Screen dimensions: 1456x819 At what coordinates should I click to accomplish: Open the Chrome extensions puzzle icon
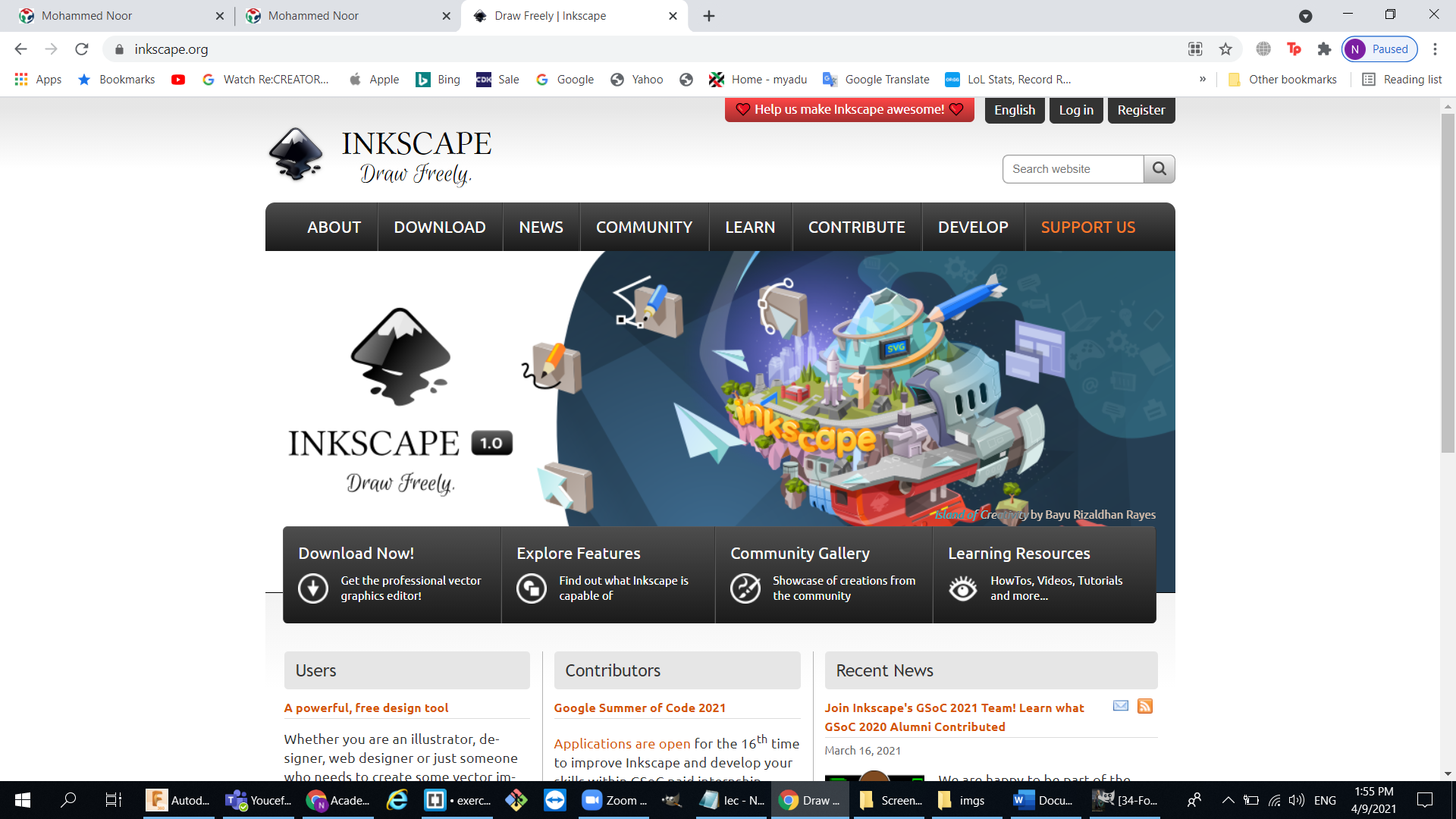coord(1324,49)
